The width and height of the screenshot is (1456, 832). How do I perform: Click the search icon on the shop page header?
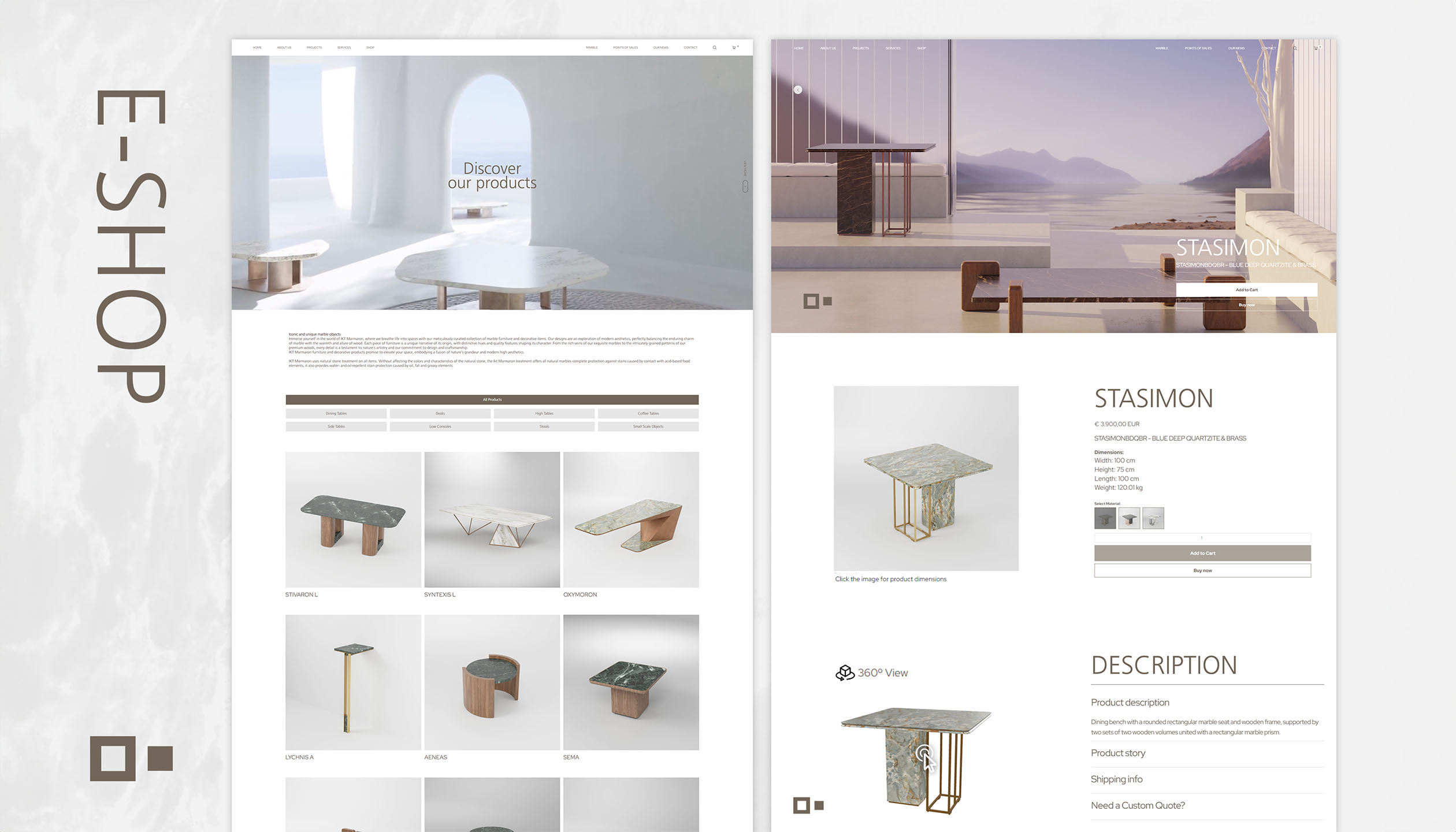715,48
